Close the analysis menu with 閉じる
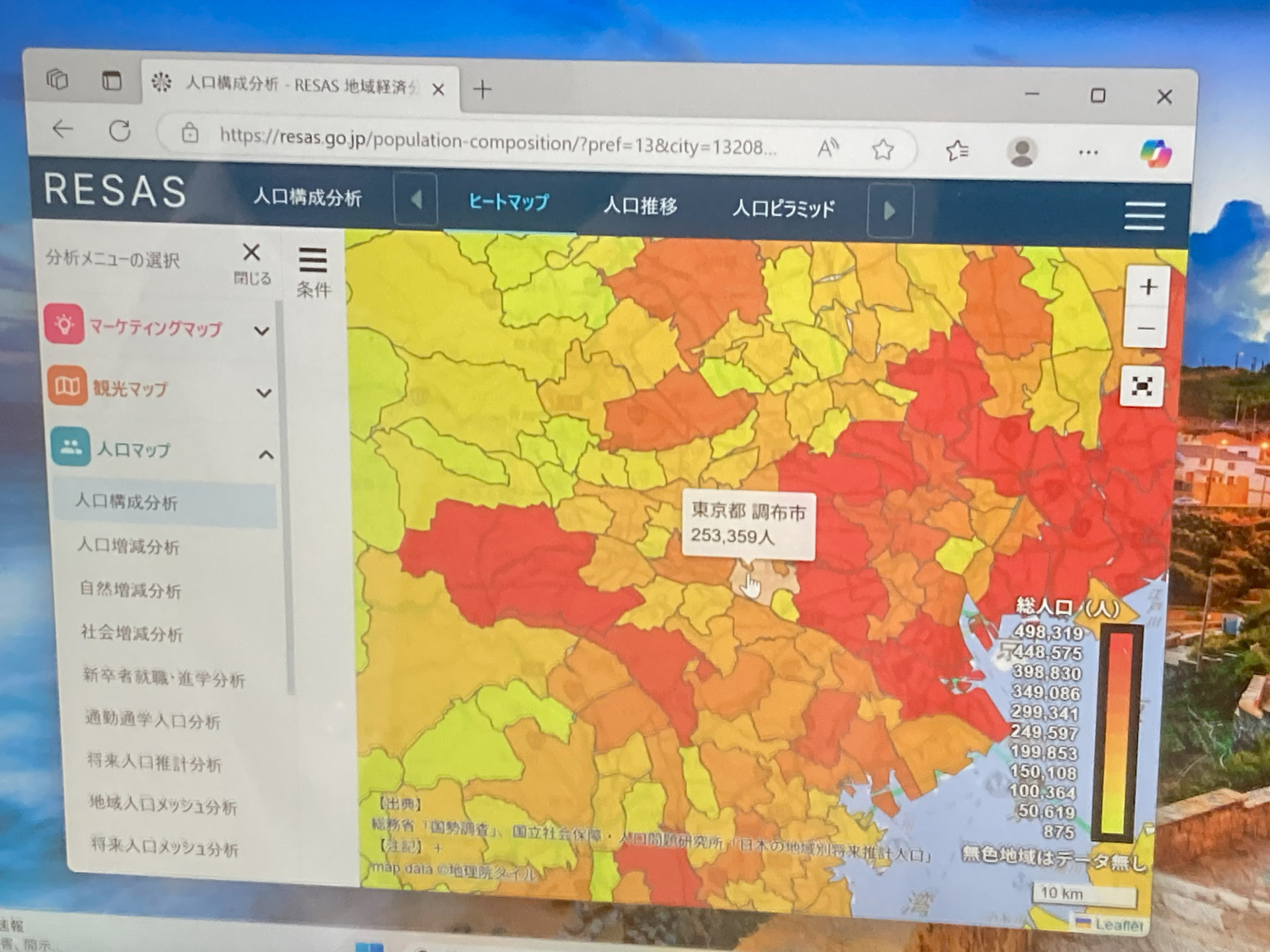Image resolution: width=1270 pixels, height=952 pixels. coord(251,263)
